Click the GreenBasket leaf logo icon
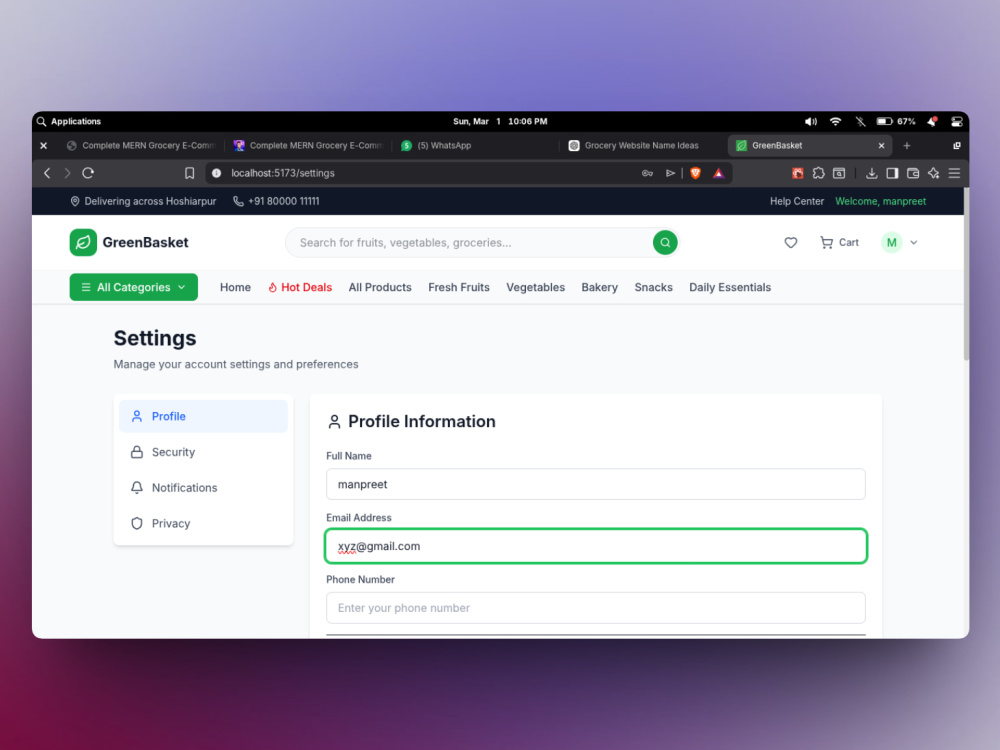 coord(83,242)
